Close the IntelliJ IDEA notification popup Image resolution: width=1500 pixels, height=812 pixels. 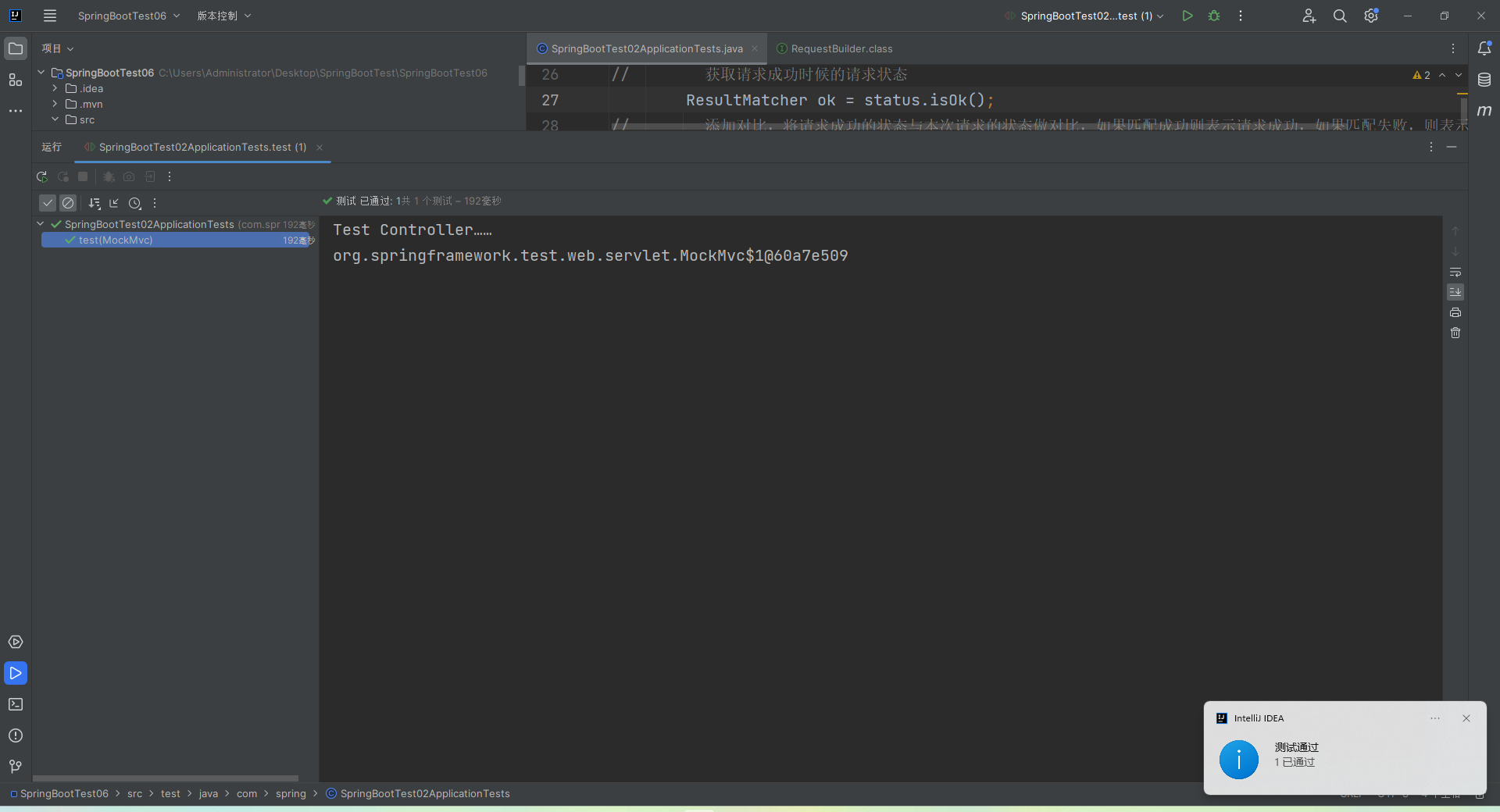tap(1466, 718)
